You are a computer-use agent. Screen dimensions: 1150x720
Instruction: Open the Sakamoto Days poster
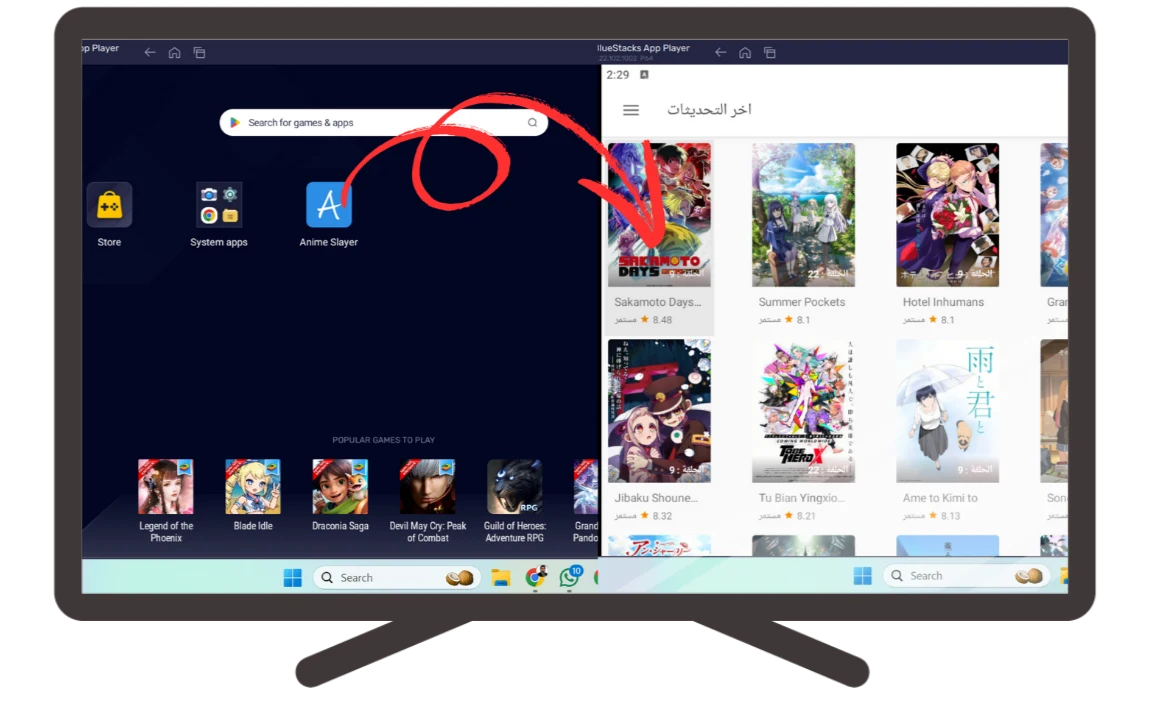659,215
